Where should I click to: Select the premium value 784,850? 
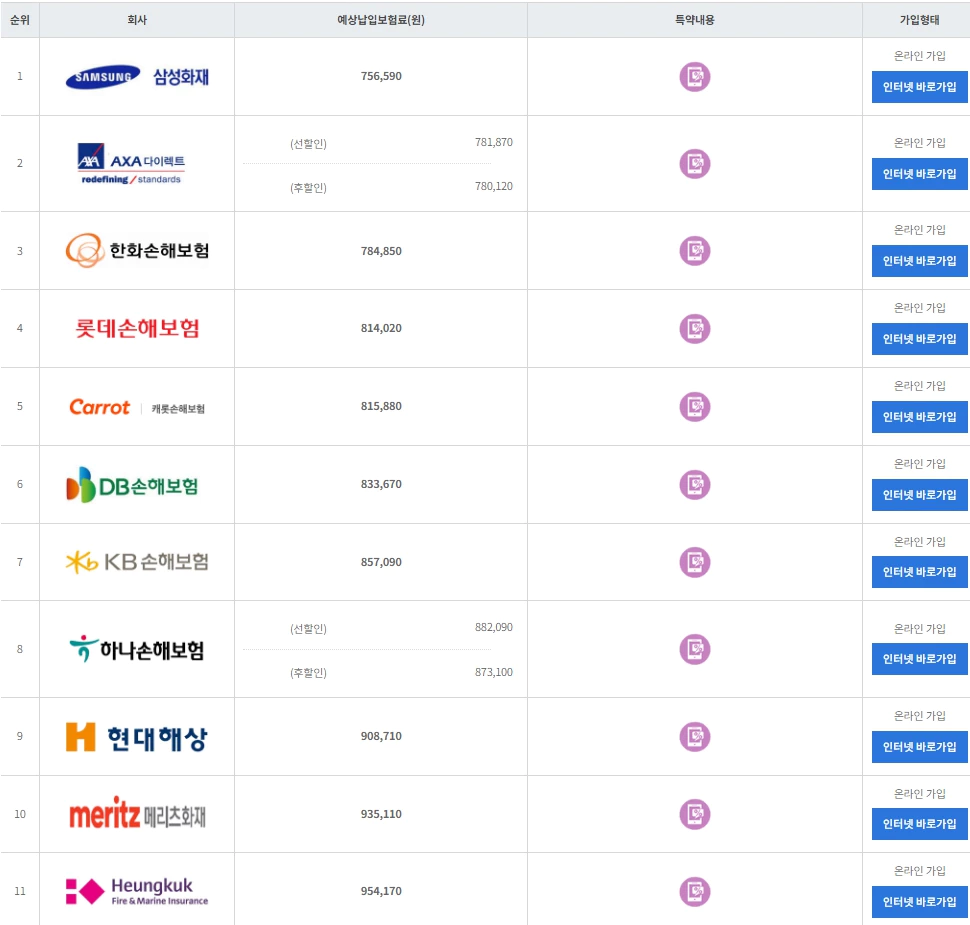point(381,251)
